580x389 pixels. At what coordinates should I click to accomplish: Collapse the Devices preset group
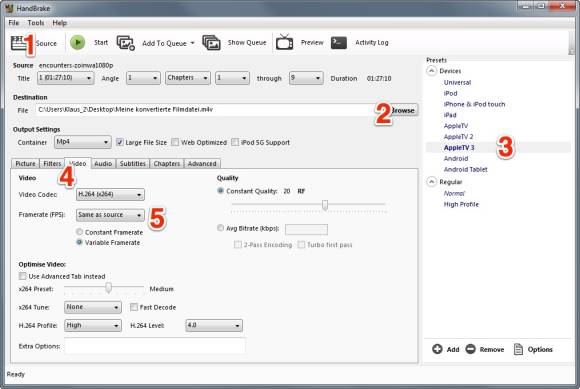(431, 71)
